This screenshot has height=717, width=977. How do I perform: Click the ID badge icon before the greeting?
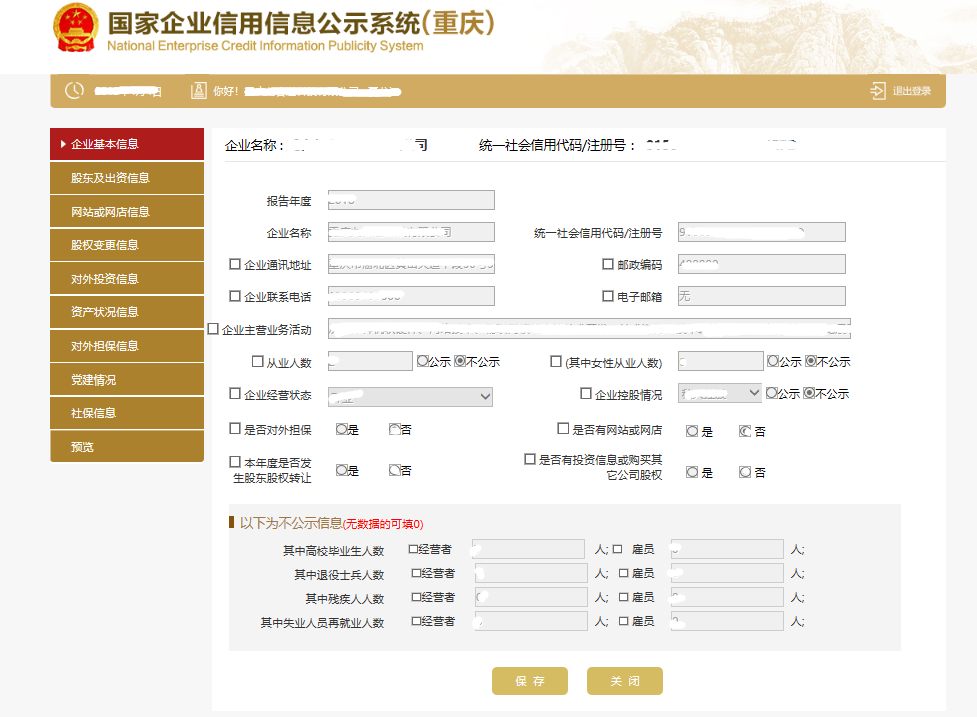(197, 90)
